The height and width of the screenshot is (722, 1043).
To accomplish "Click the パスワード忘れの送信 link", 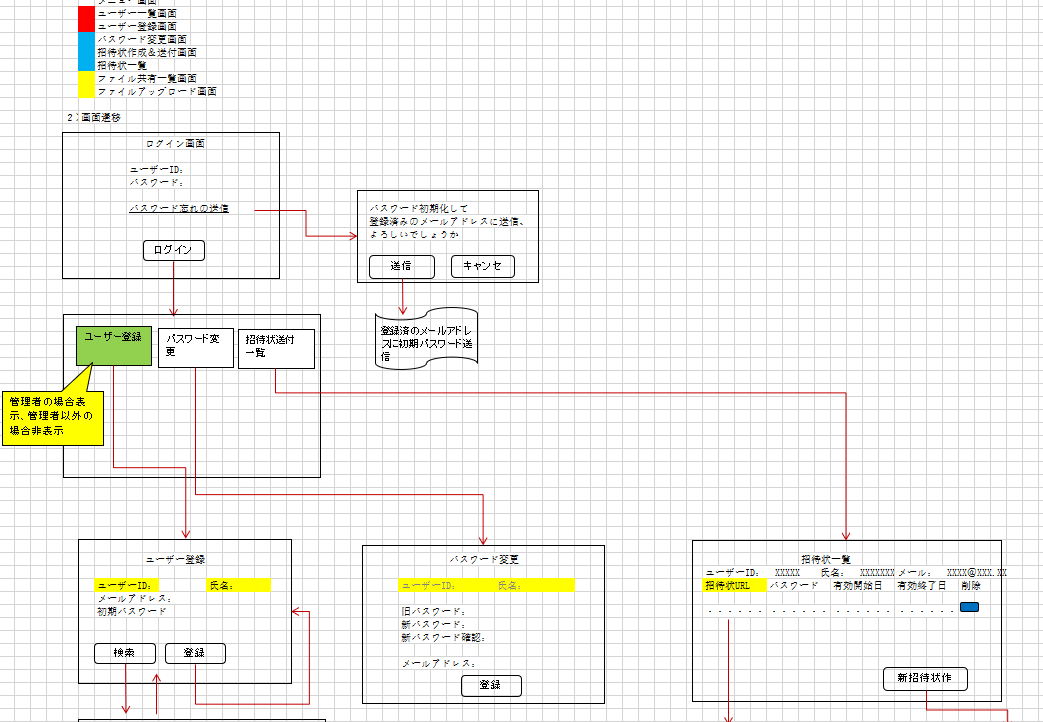I will tap(179, 208).
